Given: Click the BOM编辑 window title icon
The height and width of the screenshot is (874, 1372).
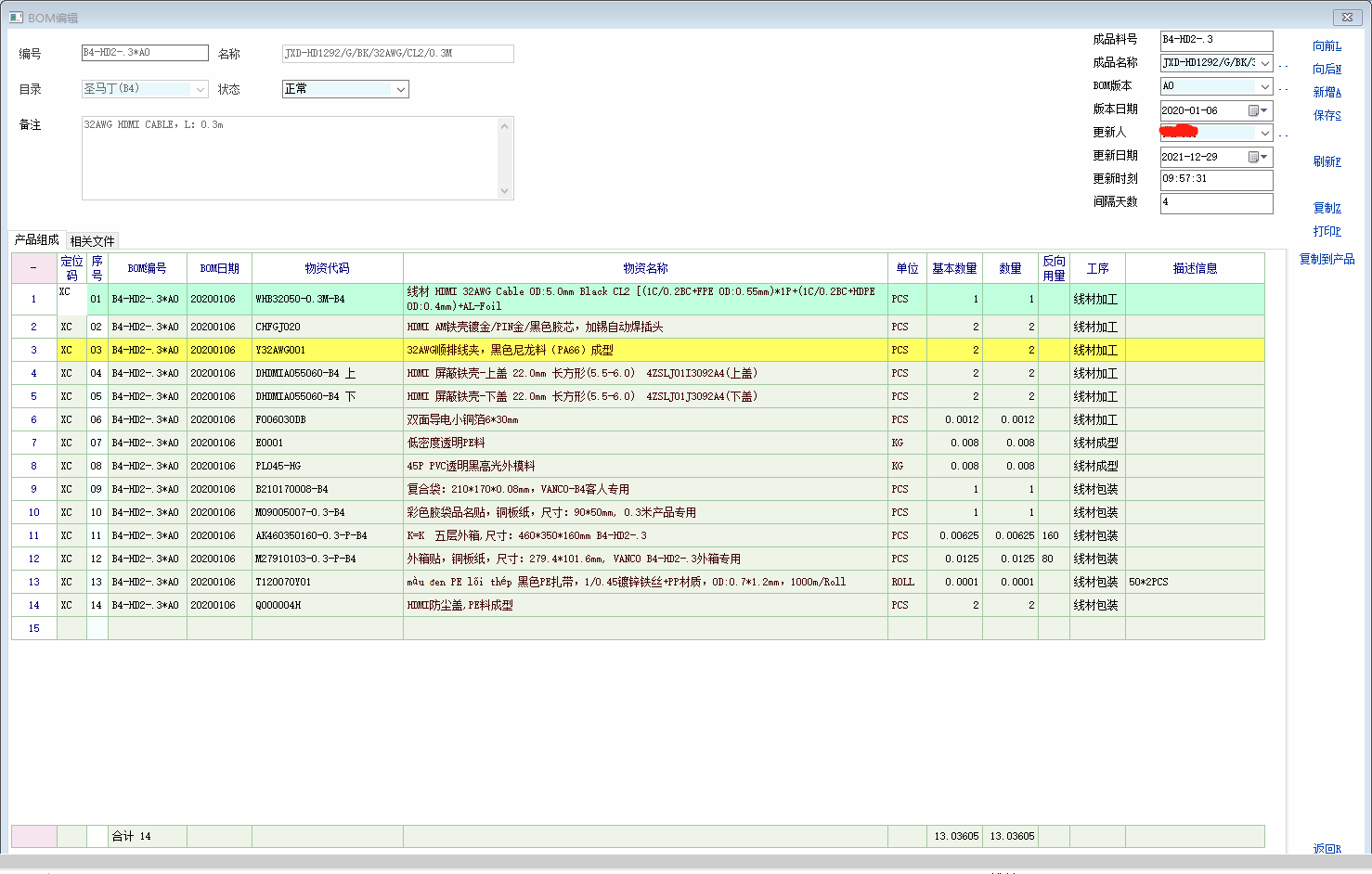Looking at the screenshot, I should click(x=16, y=18).
